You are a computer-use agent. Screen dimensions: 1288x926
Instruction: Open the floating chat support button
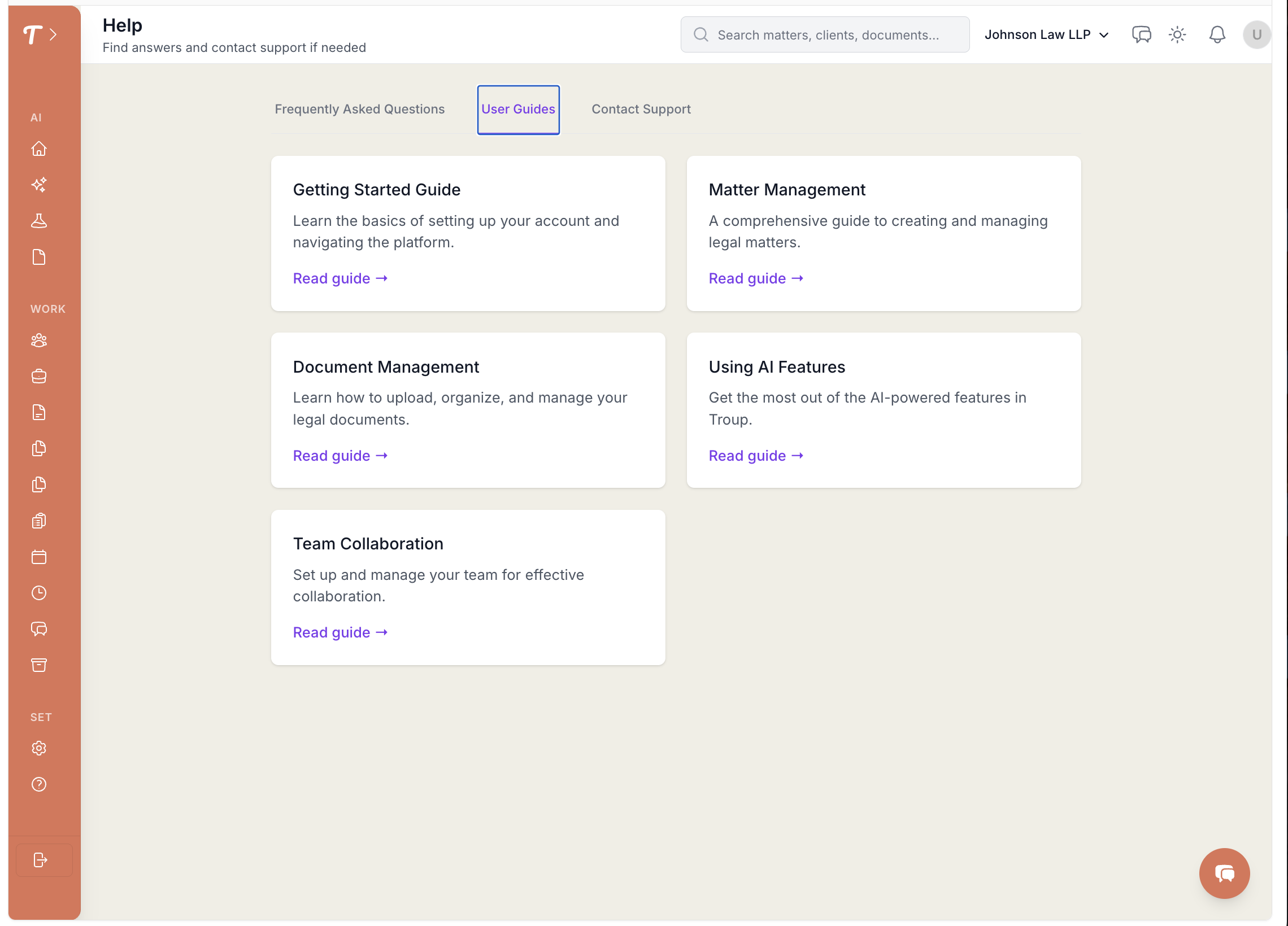1224,873
